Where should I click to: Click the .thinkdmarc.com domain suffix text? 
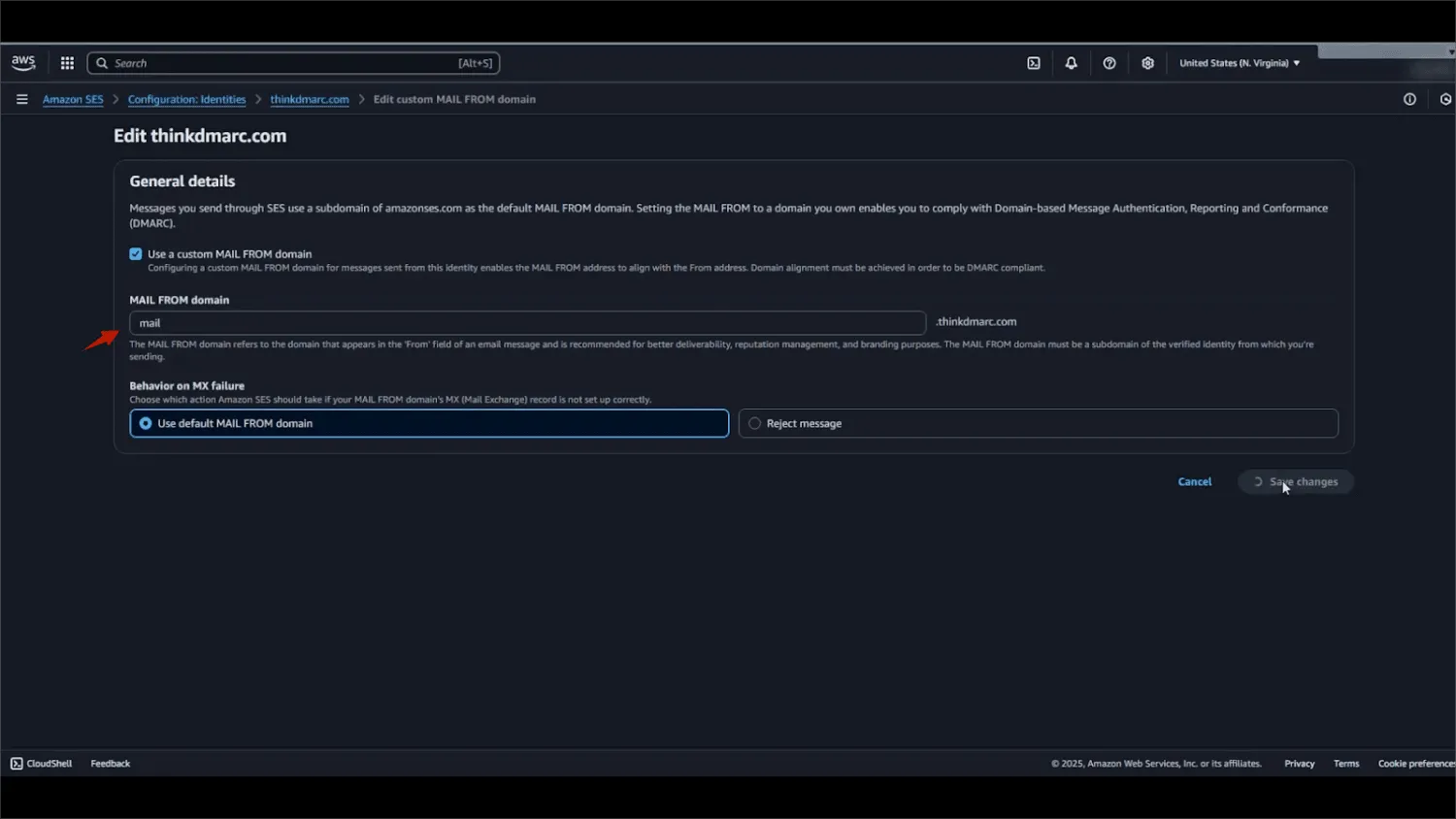[x=976, y=322]
